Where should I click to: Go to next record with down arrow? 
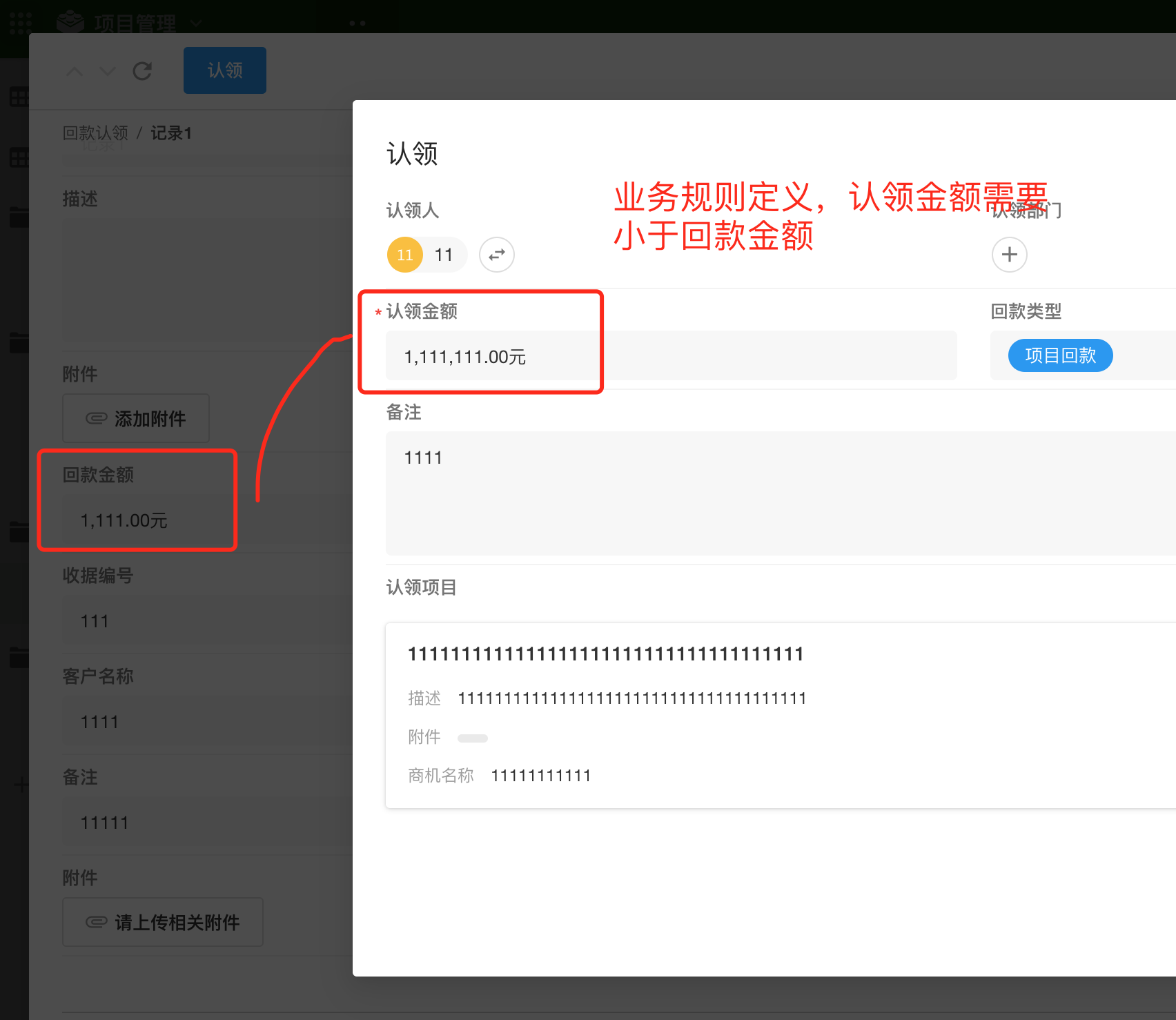click(x=108, y=71)
